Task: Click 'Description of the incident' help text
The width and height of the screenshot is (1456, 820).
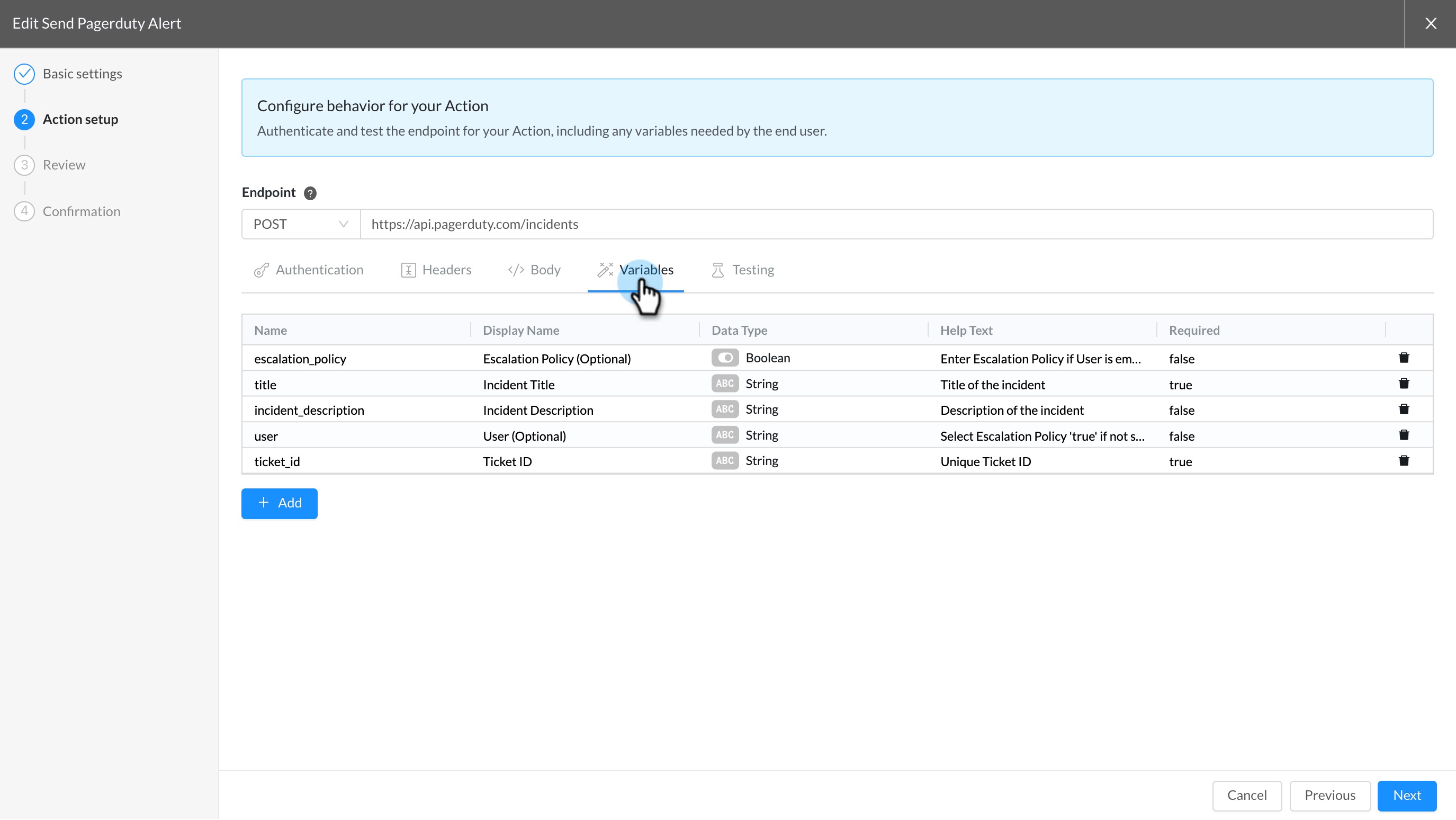Action: 1012,411
